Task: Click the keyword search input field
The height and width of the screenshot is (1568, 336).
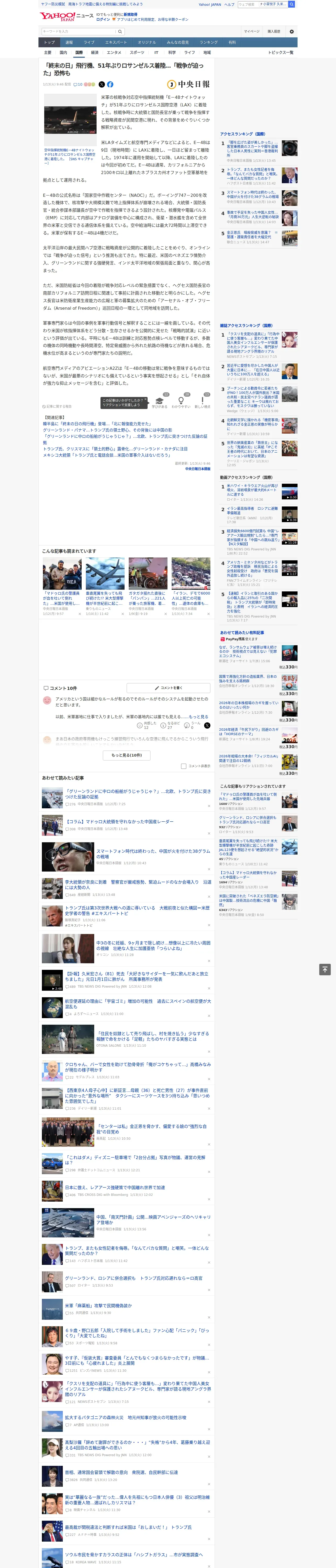Action: point(79,32)
